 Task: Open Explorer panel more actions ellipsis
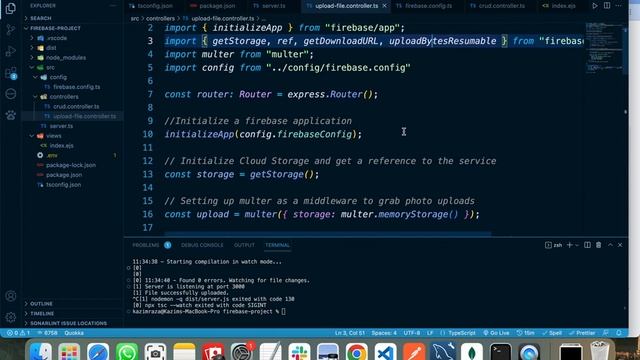tap(113, 6)
